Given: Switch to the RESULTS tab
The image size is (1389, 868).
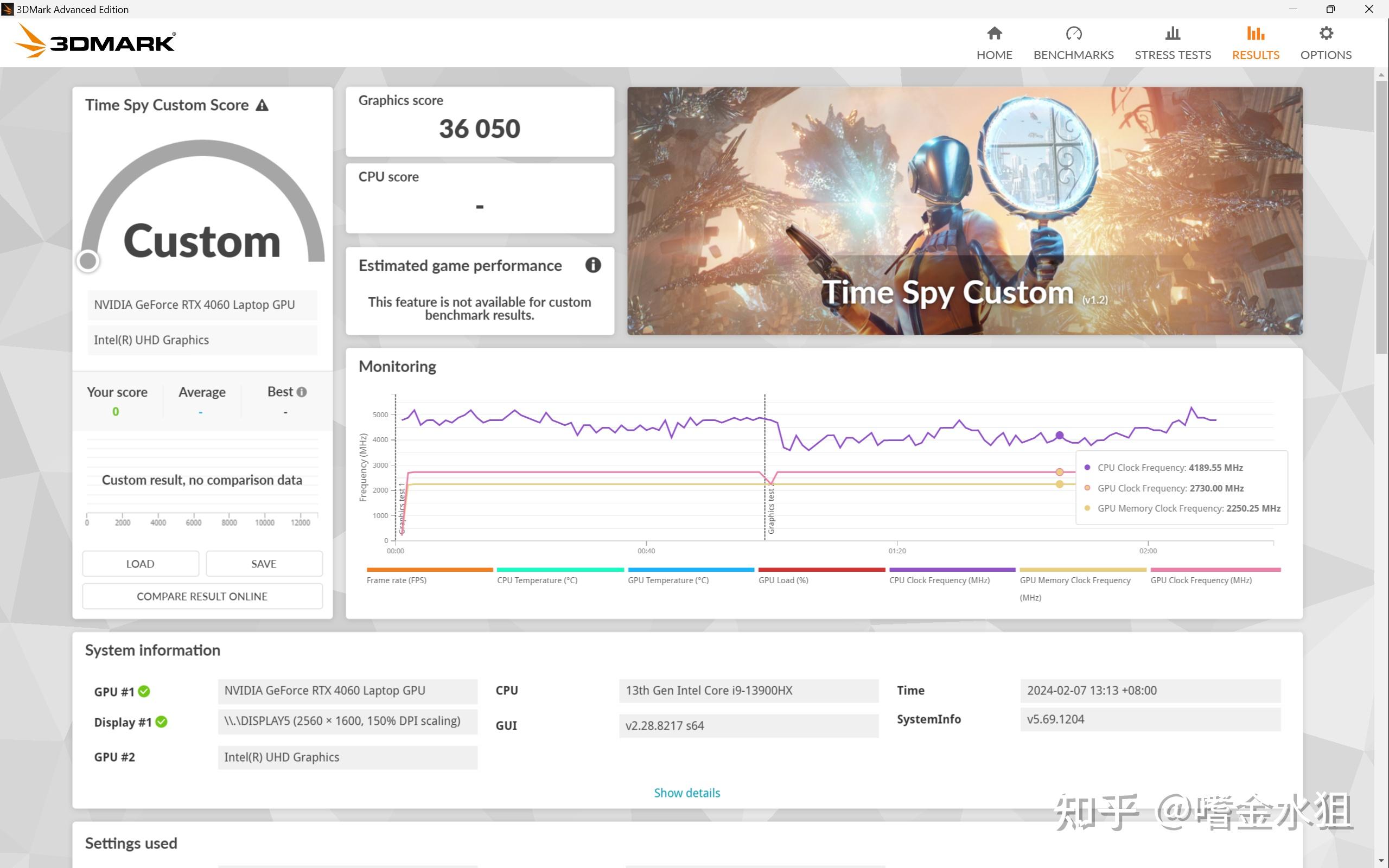Looking at the screenshot, I should 1256,43.
